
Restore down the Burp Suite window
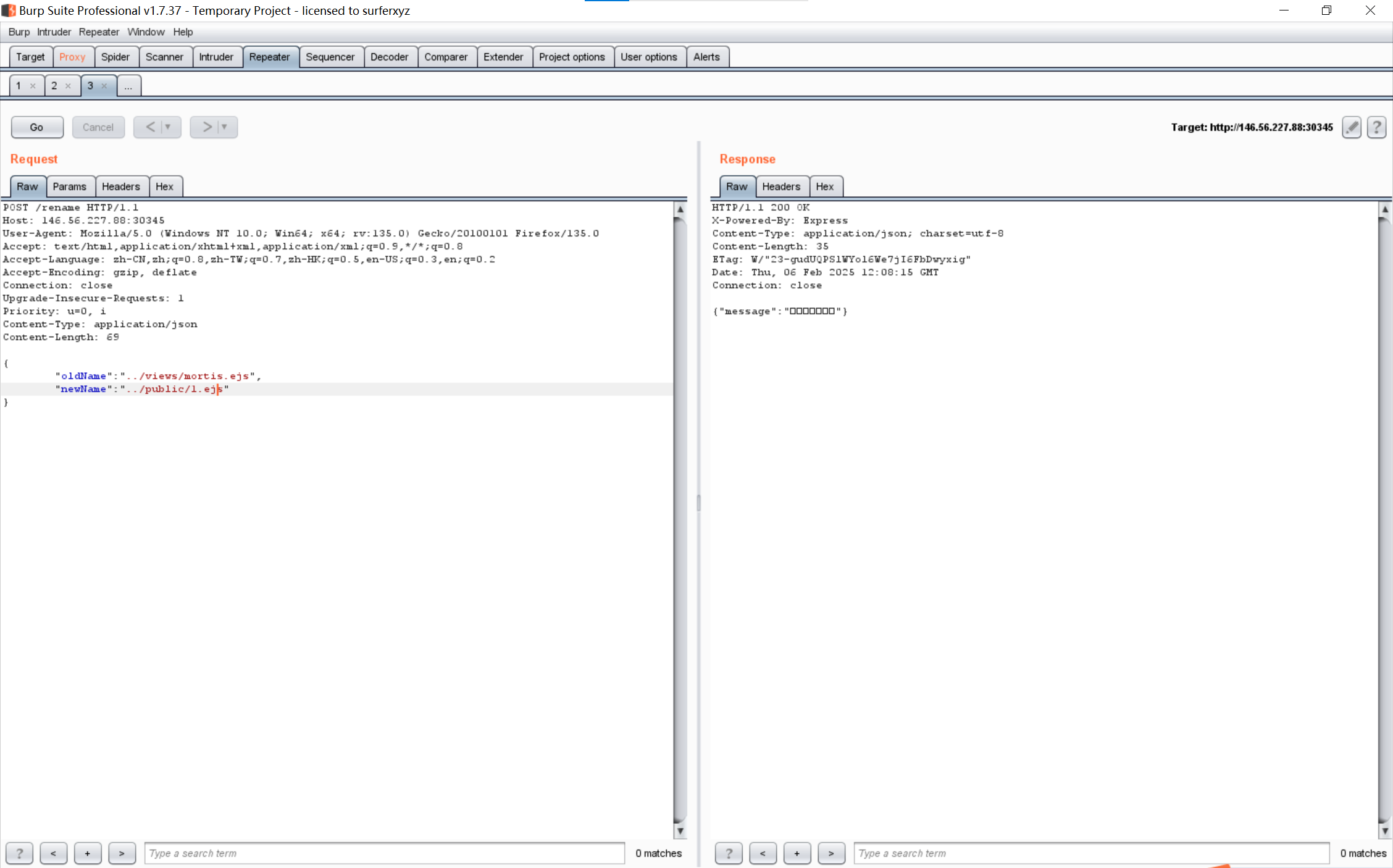pos(1326,10)
